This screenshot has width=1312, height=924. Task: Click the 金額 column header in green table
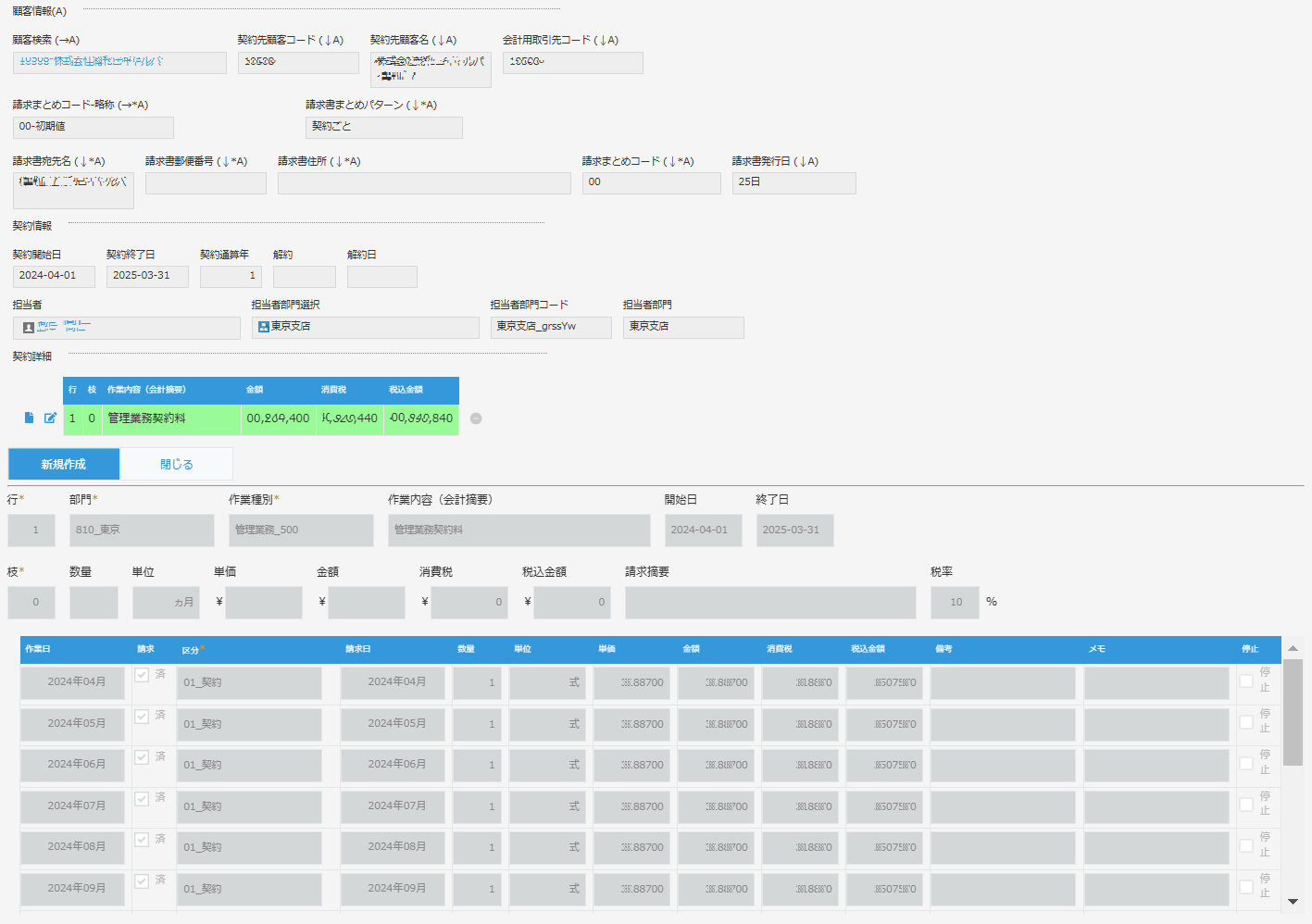255,390
